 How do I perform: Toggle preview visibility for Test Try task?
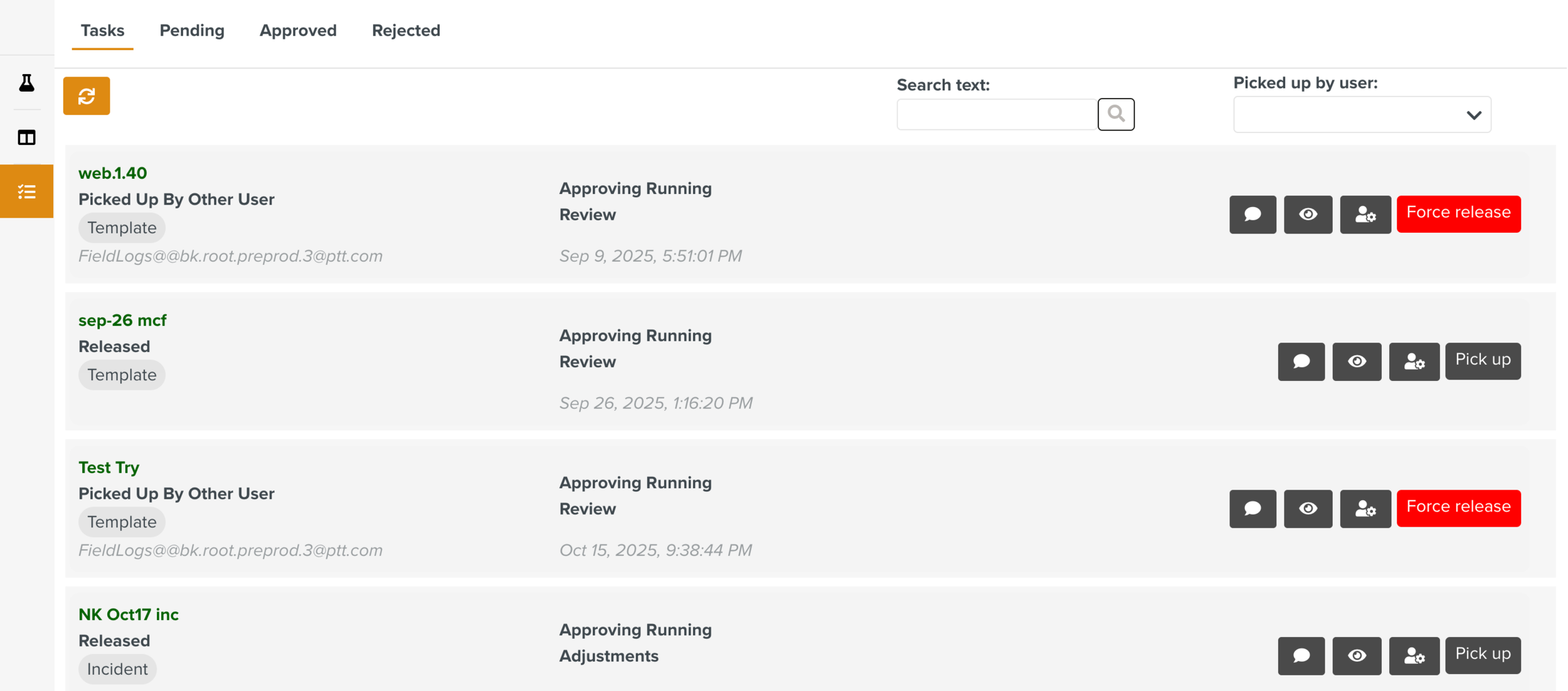tap(1308, 508)
